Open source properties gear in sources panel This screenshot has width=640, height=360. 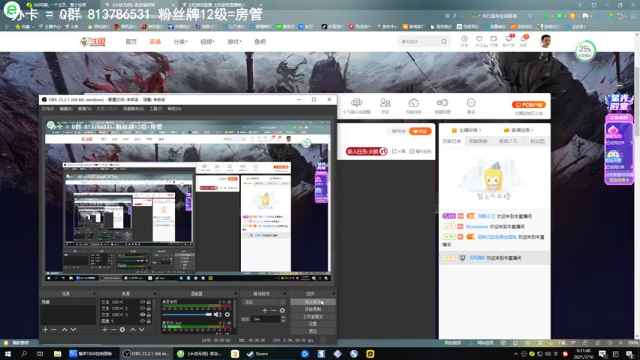coord(122,329)
